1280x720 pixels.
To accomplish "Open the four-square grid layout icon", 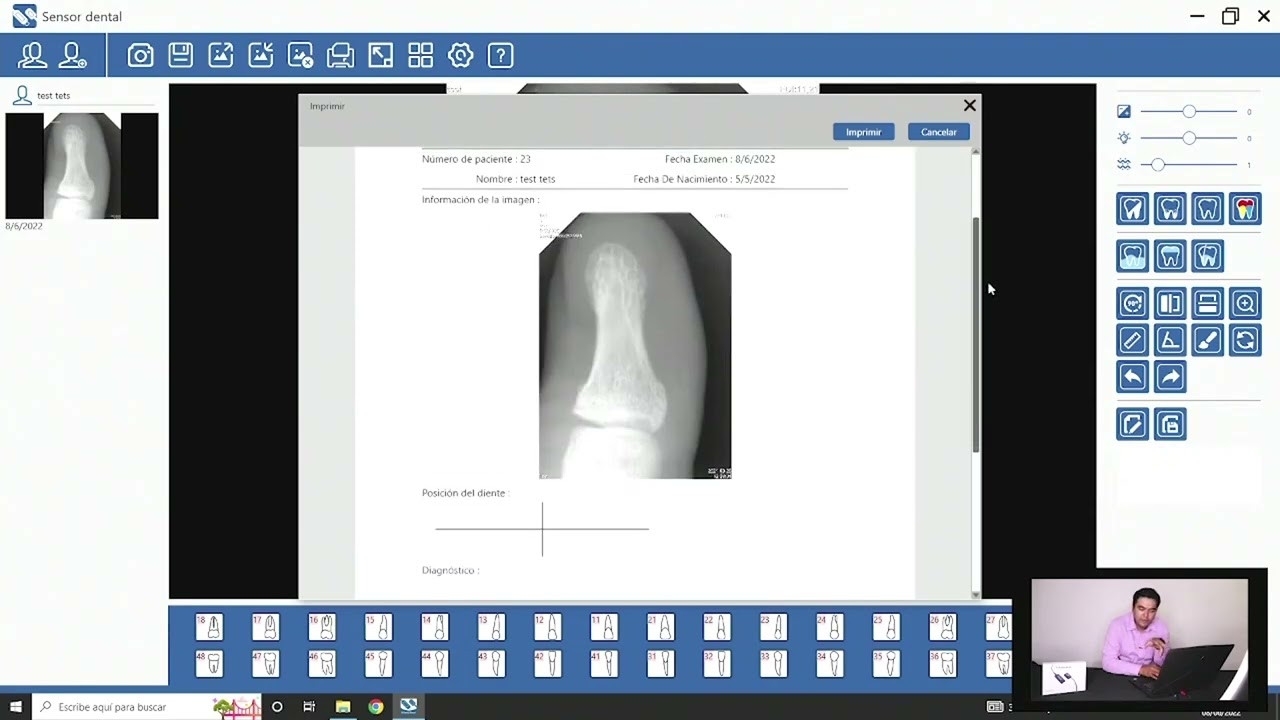I will [420, 55].
